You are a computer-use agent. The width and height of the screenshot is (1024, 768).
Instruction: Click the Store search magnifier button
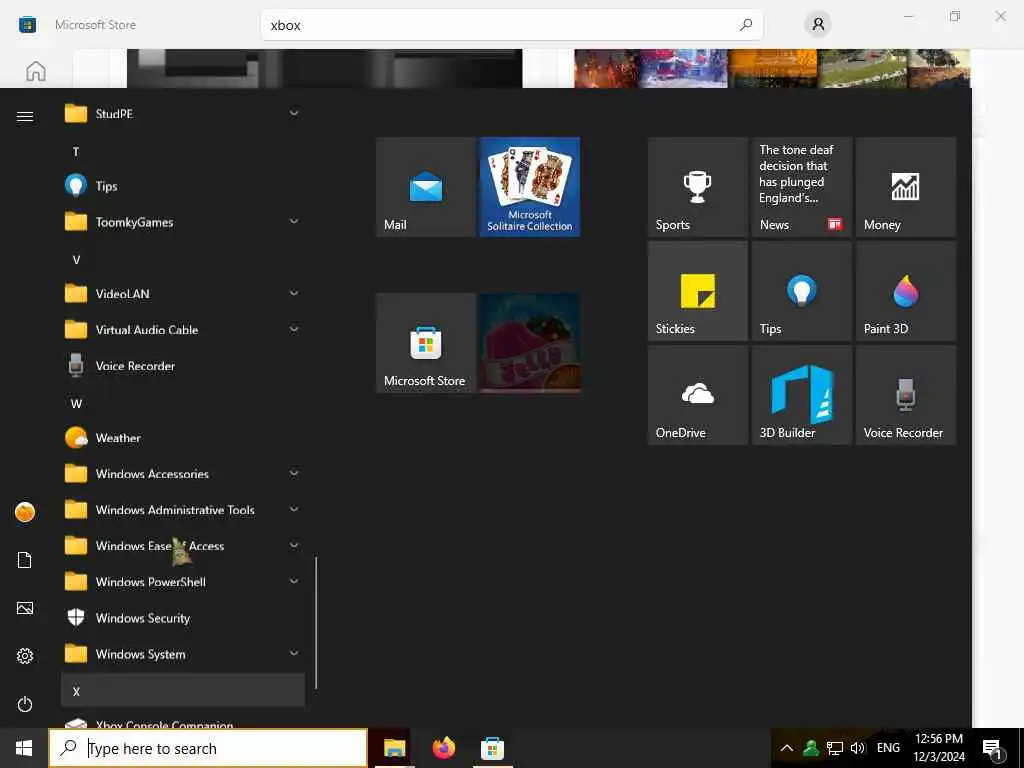[x=746, y=25]
